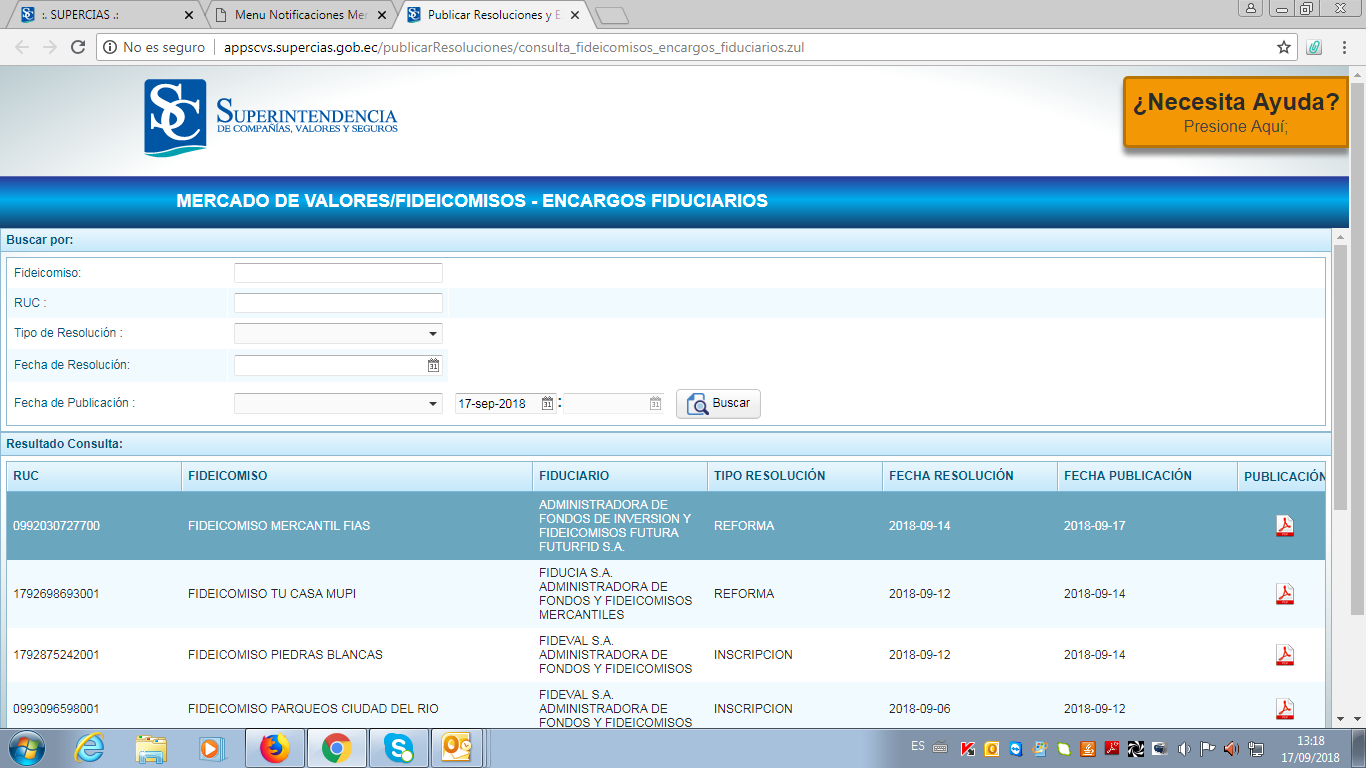Switch to the SUPERCIAS tab
This screenshot has height=768, width=1366.
[x=100, y=15]
